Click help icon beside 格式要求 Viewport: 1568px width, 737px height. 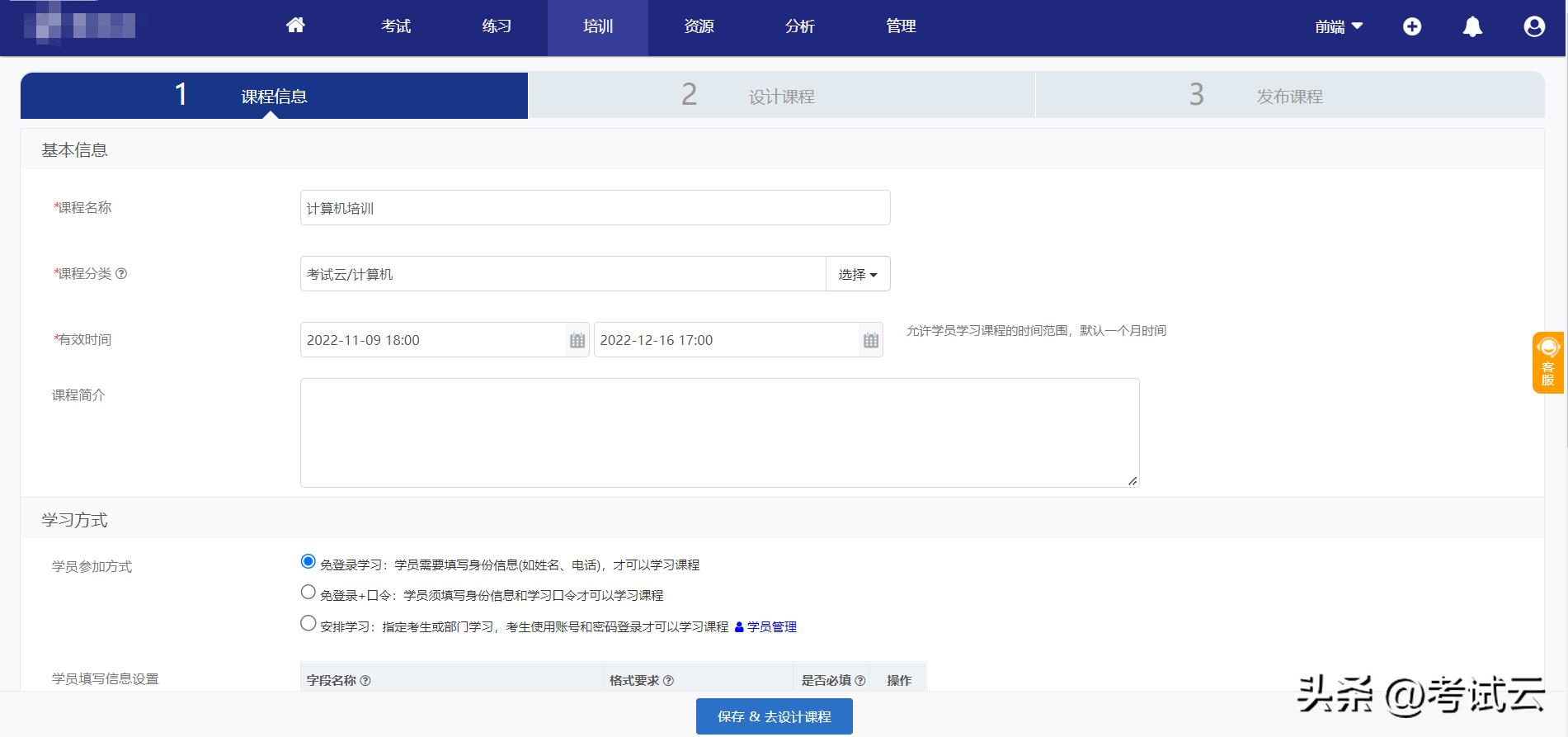tap(668, 680)
